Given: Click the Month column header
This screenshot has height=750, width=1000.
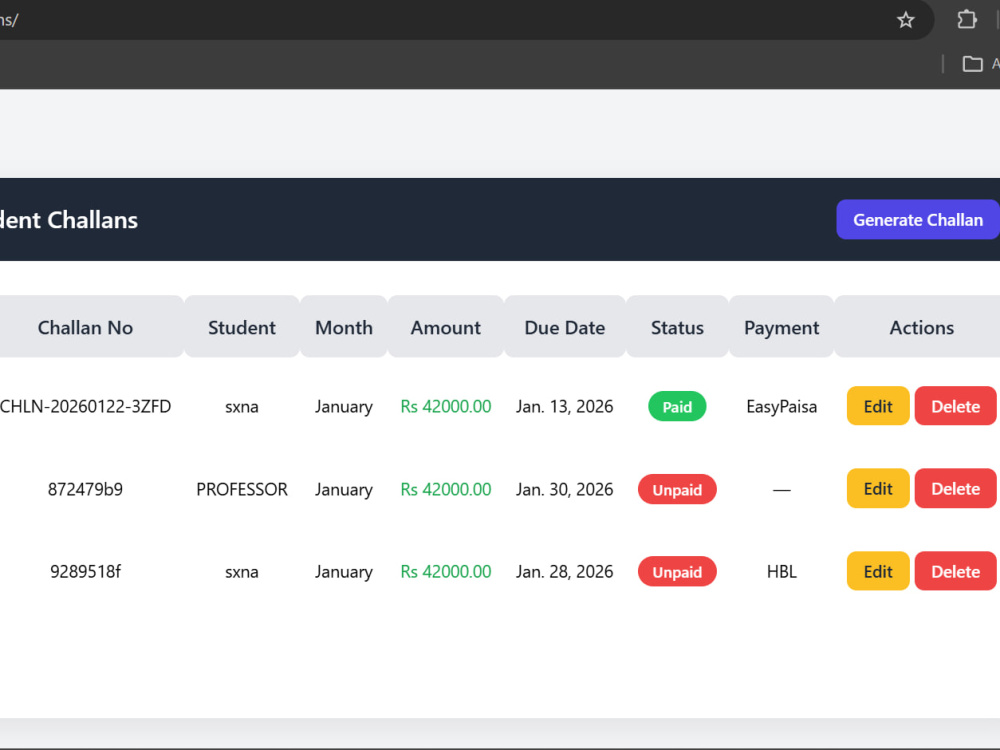Looking at the screenshot, I should click(x=344, y=327).
